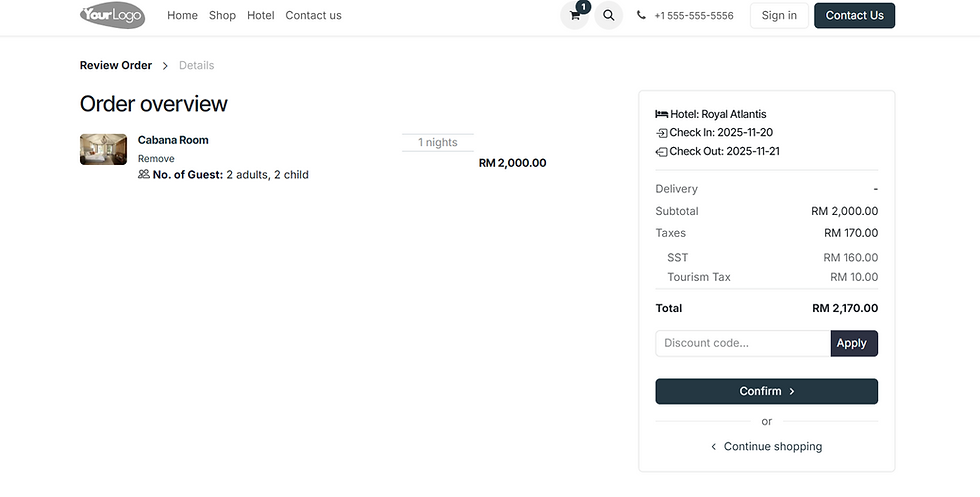Viewport: 980px width, 497px height.
Task: Click the Check In arrow icon
Action: pos(661,133)
